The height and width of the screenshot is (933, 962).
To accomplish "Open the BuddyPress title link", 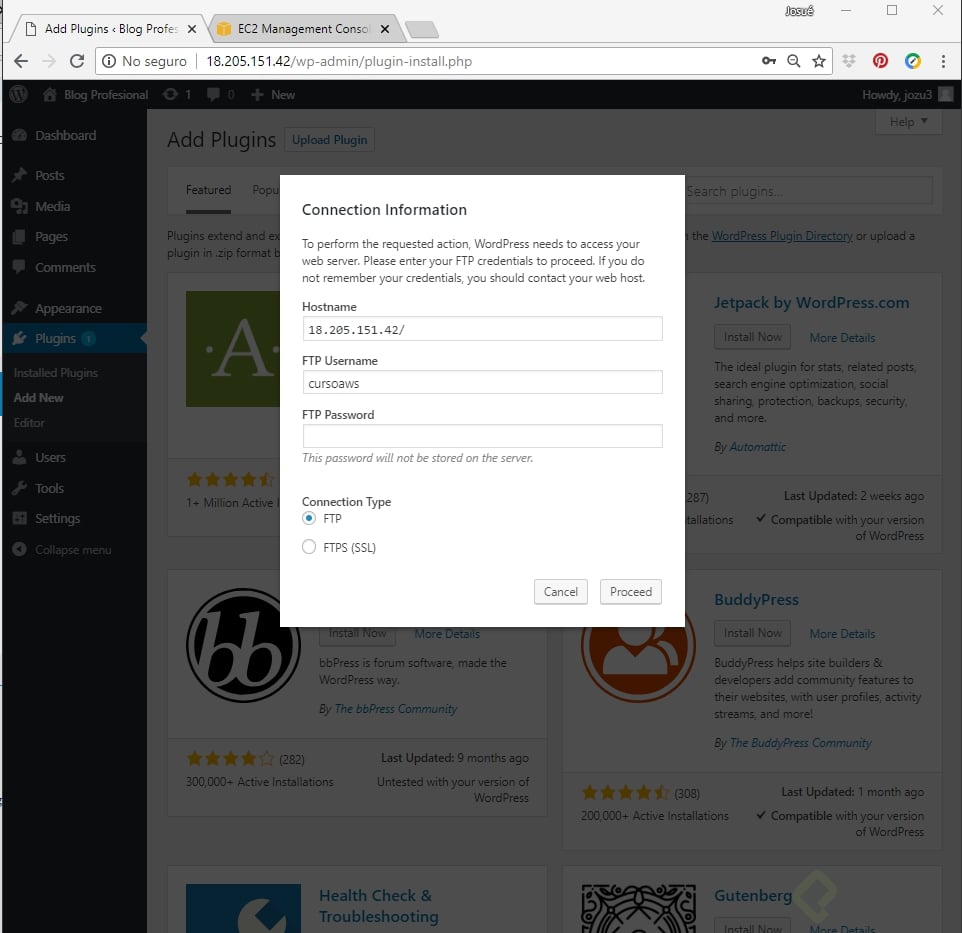I will tap(756, 599).
